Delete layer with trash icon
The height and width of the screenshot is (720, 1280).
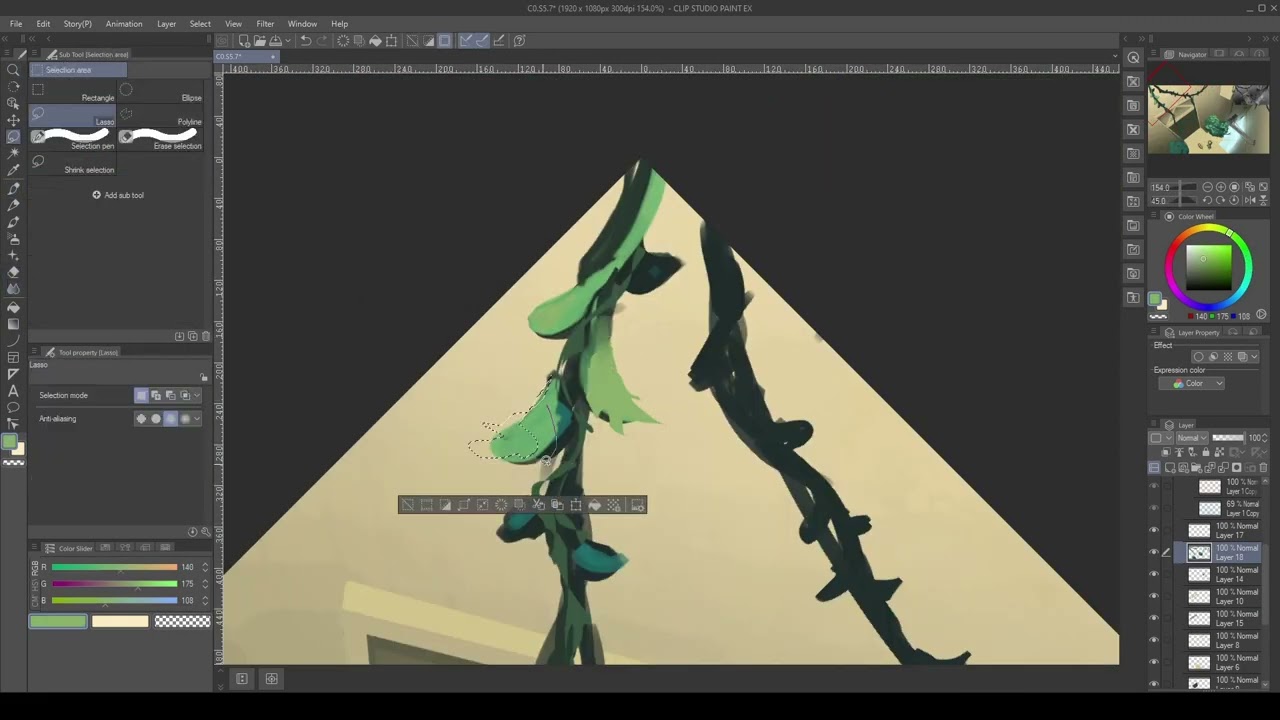tap(1263, 467)
